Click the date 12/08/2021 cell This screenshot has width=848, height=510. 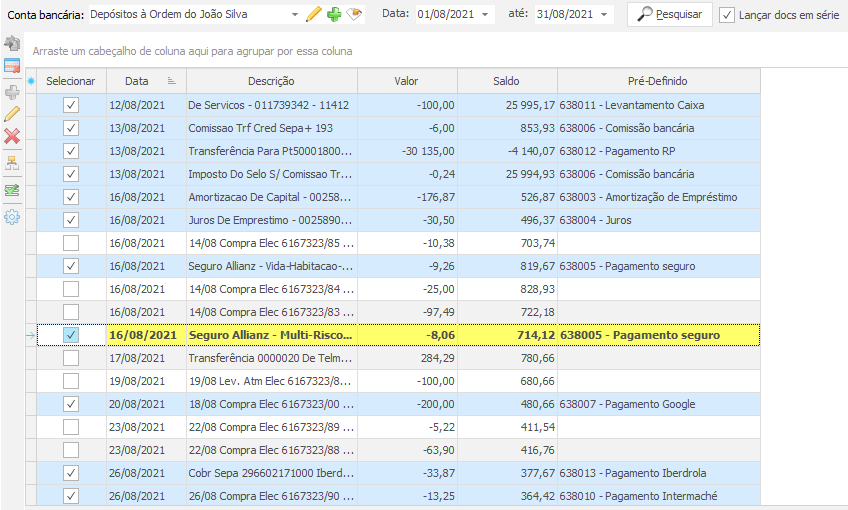click(x=147, y=105)
